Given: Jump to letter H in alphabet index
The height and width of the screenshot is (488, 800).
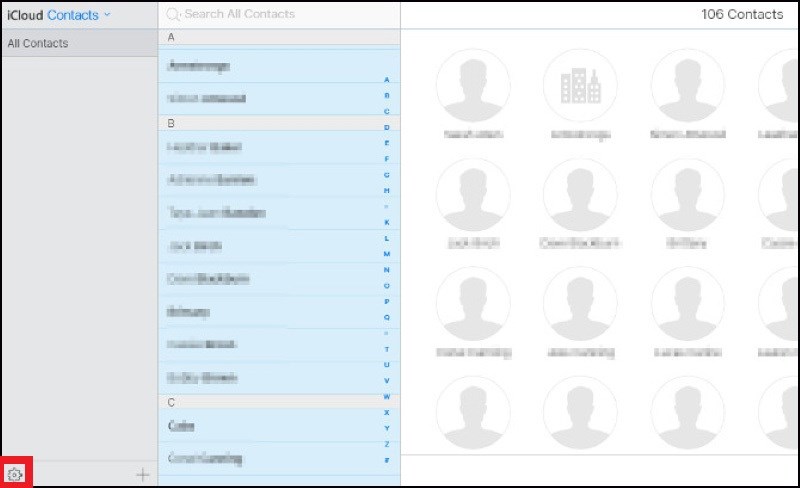Looking at the screenshot, I should pos(387,190).
